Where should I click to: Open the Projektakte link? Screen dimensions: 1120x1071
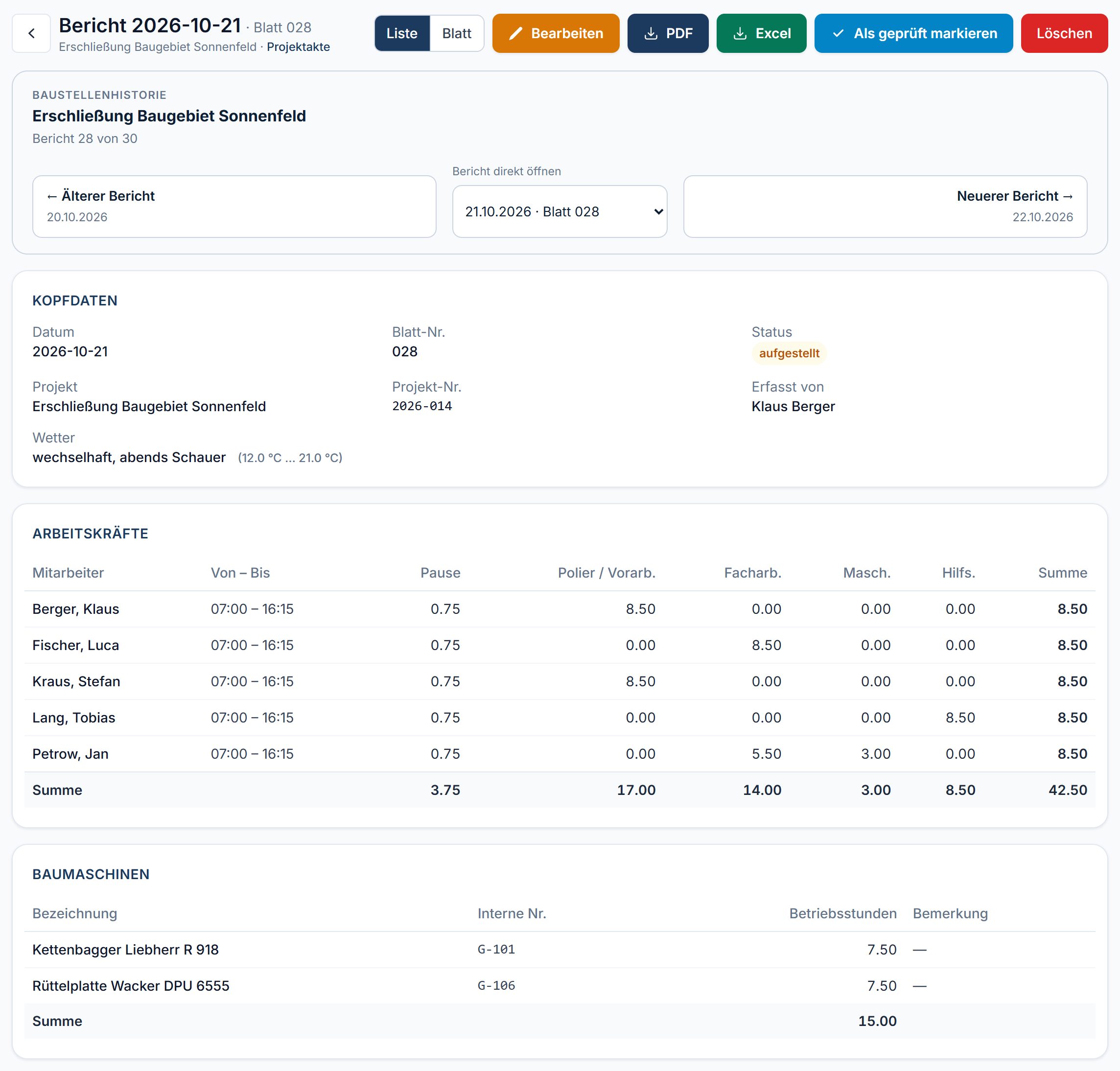click(x=298, y=47)
